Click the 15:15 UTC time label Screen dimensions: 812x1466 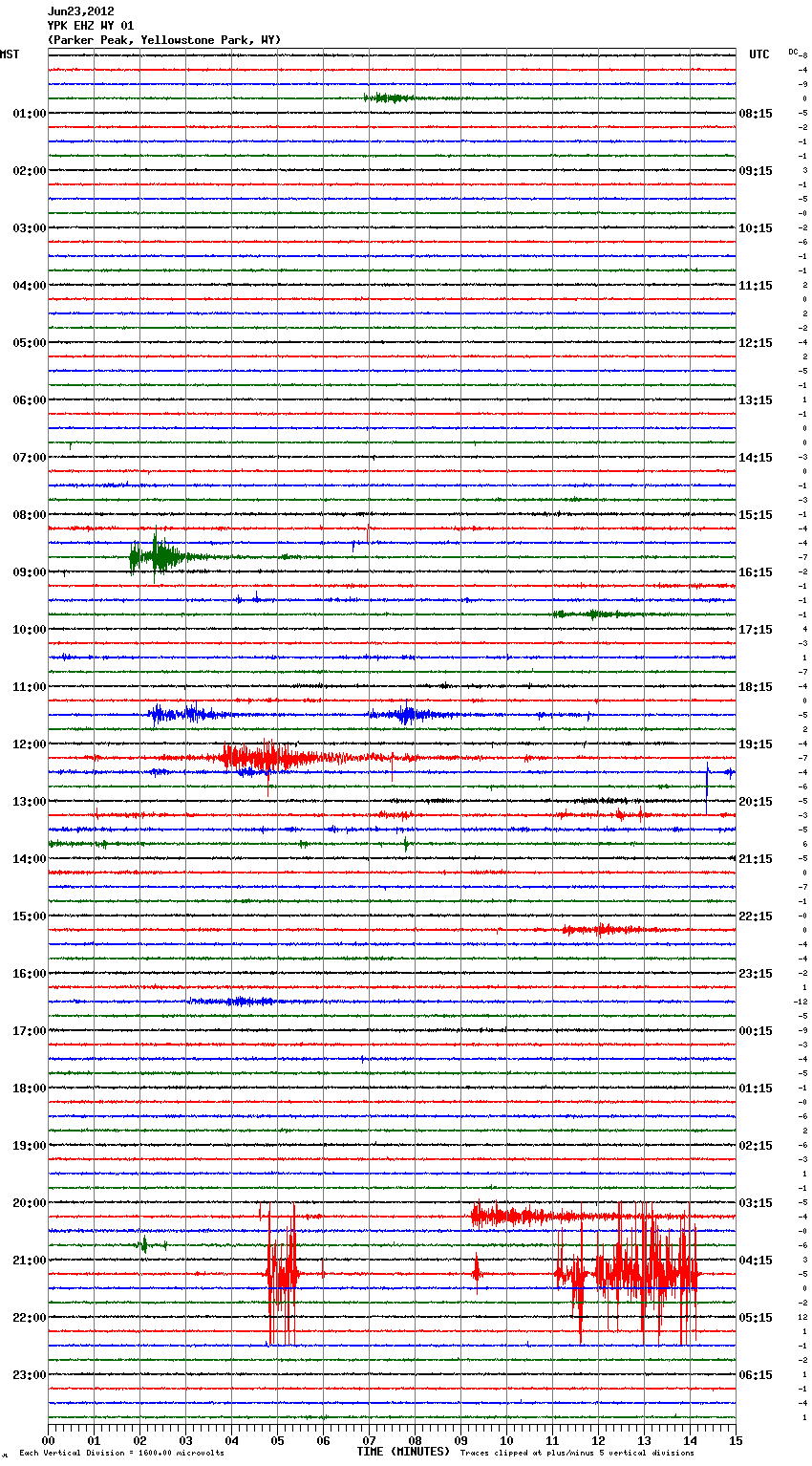756,515
